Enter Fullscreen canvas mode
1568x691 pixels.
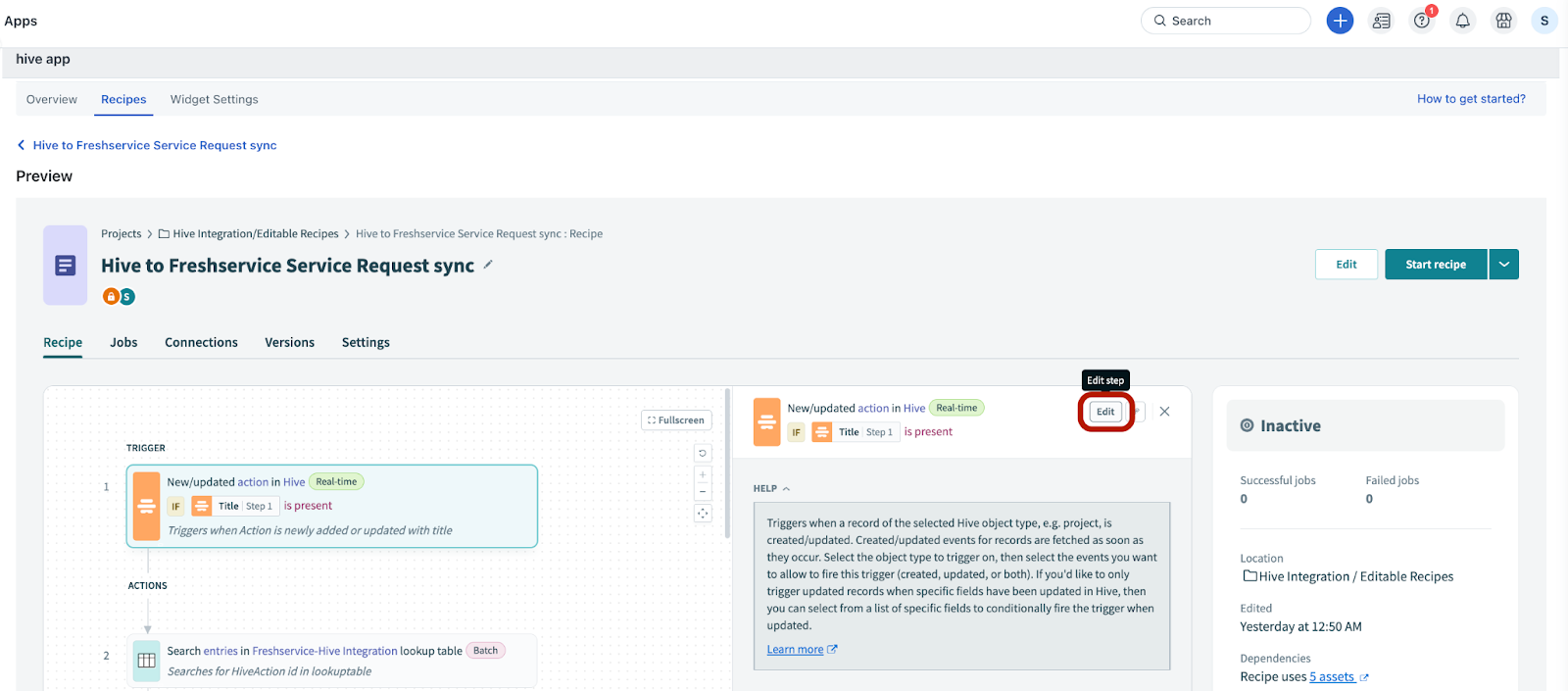[676, 420]
